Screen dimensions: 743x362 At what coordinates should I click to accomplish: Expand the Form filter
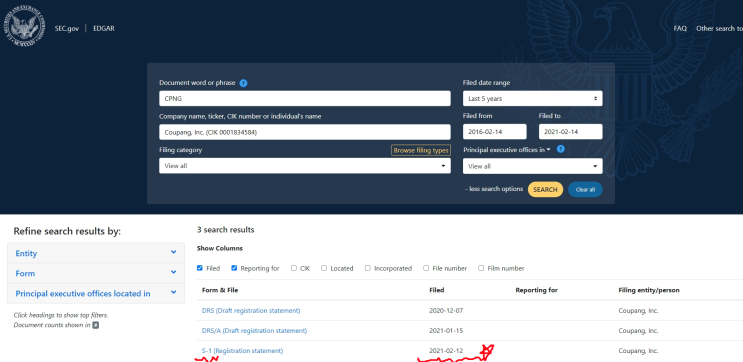[96, 273]
